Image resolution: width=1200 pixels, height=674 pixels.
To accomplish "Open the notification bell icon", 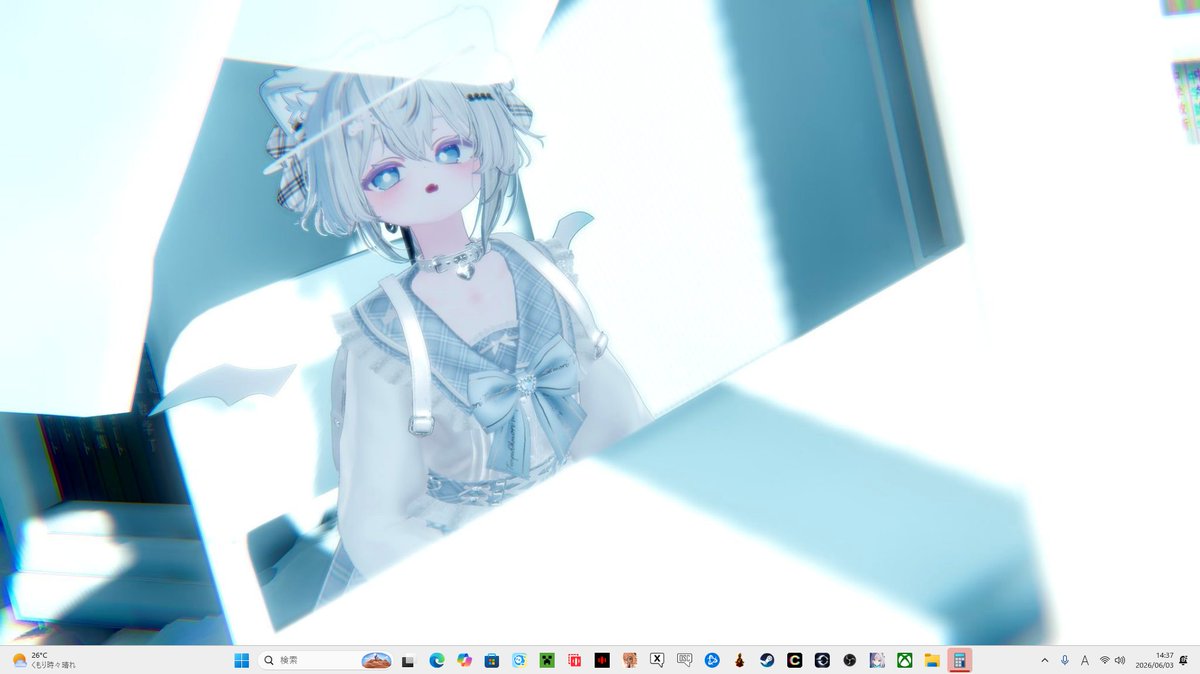I will pyautogui.click(x=1184, y=660).
